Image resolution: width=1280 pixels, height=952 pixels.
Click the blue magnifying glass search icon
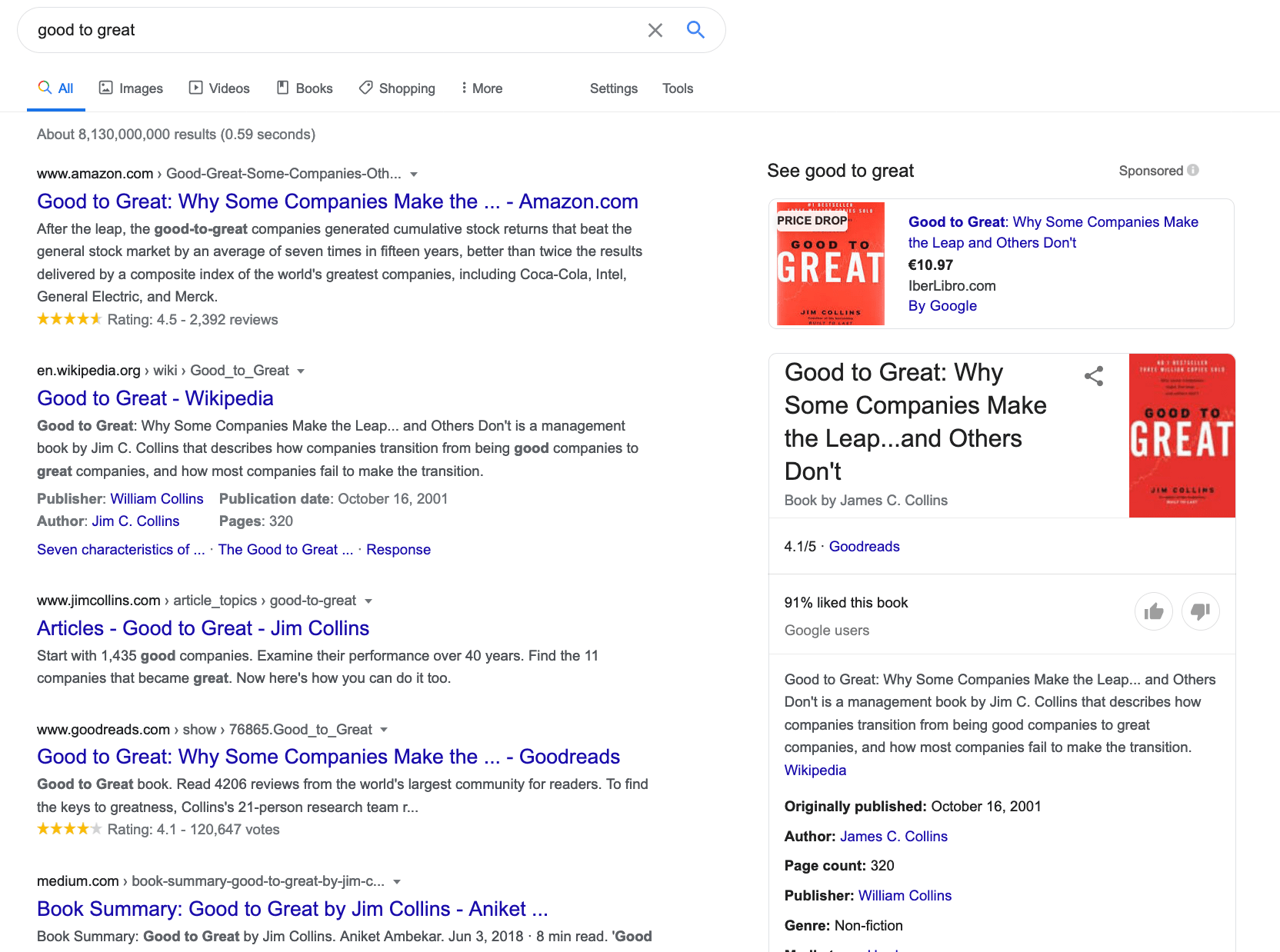coord(695,30)
